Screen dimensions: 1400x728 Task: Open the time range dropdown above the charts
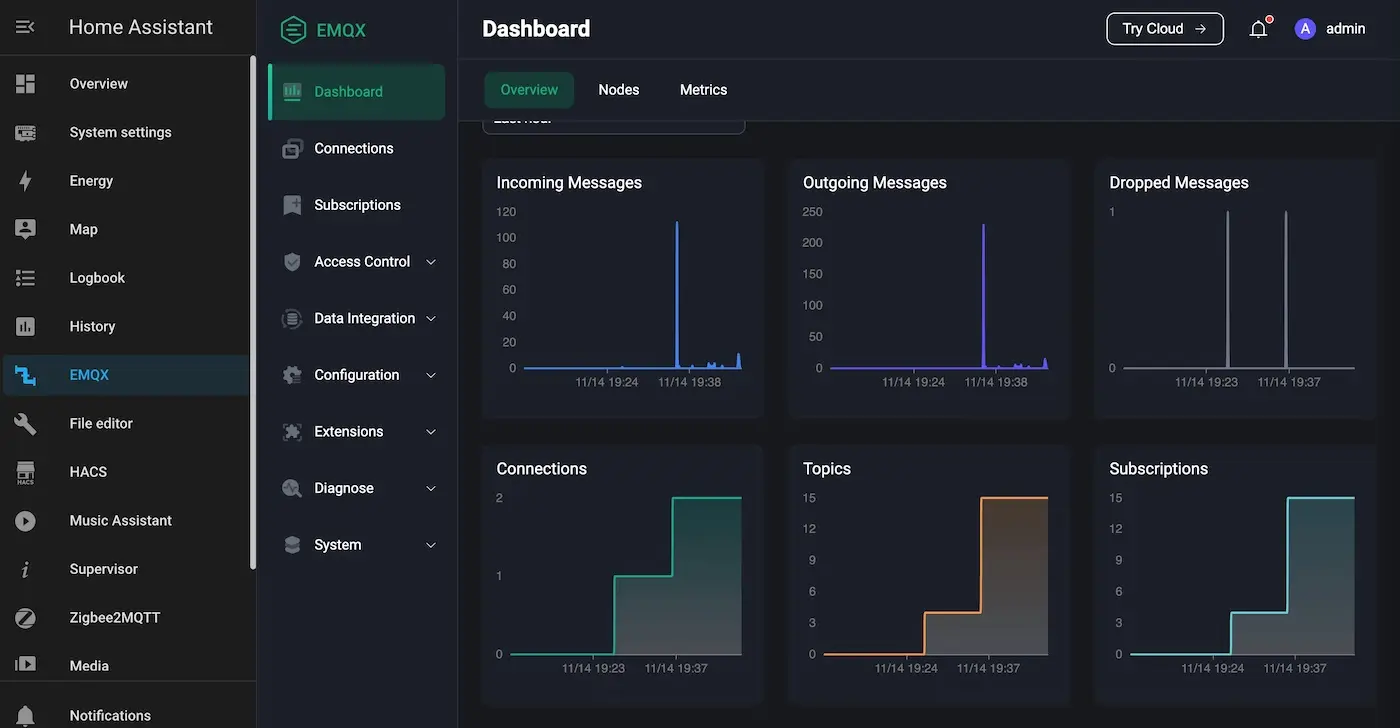(614, 126)
